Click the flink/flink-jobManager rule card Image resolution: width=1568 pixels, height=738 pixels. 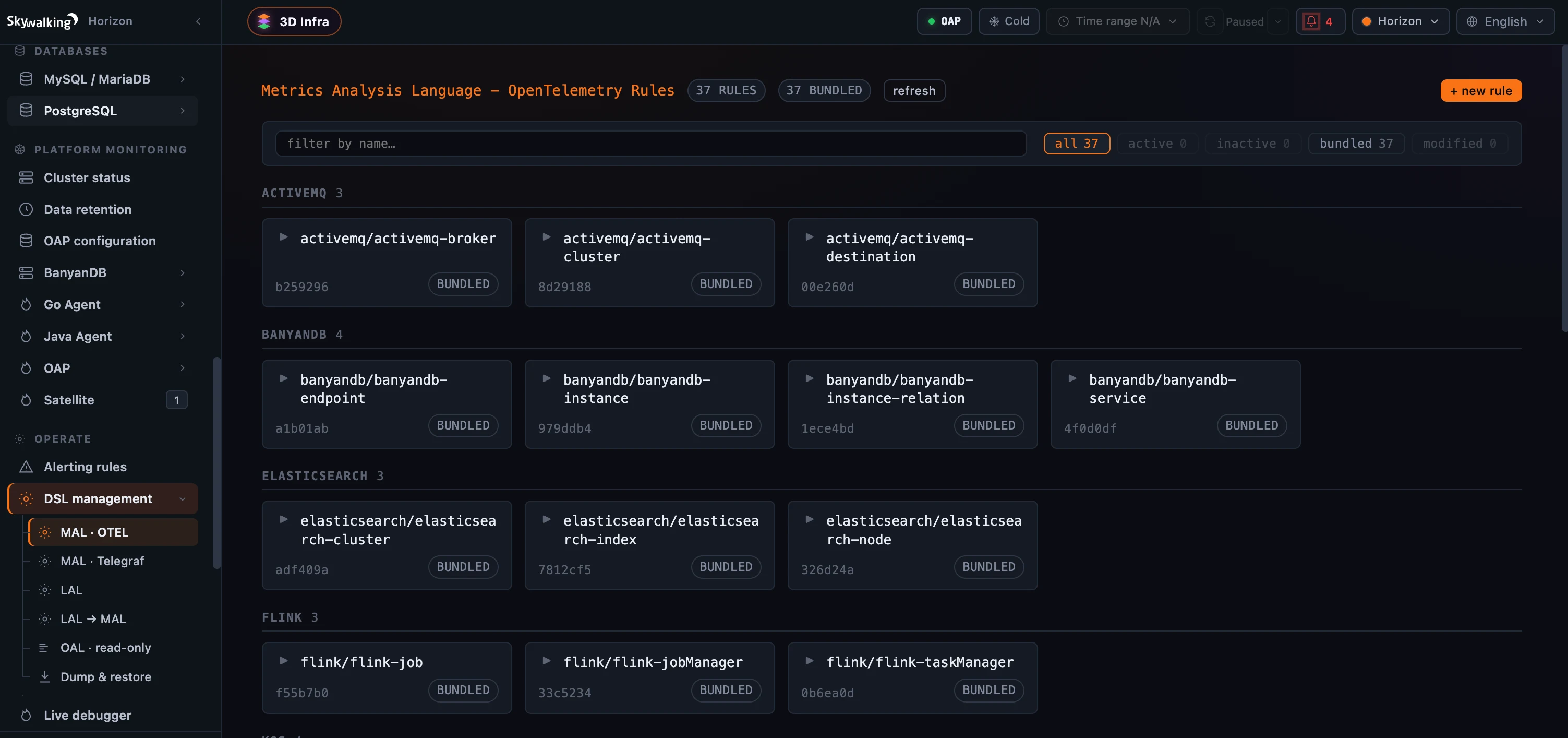(x=649, y=677)
